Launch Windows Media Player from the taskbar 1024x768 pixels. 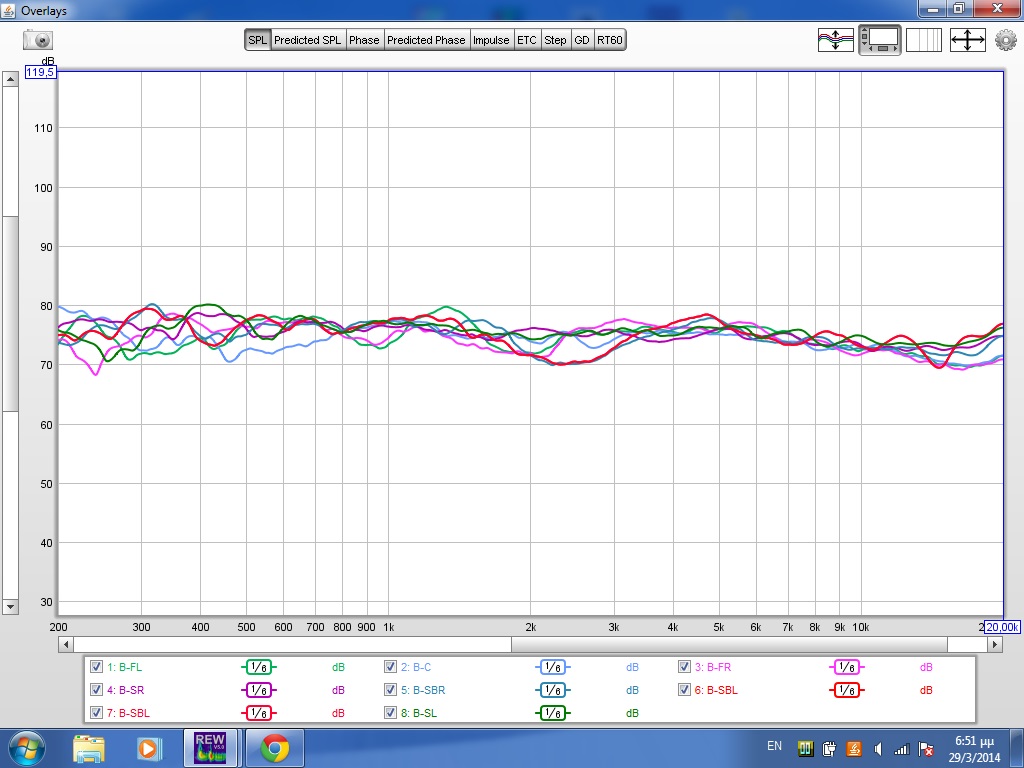click(148, 748)
